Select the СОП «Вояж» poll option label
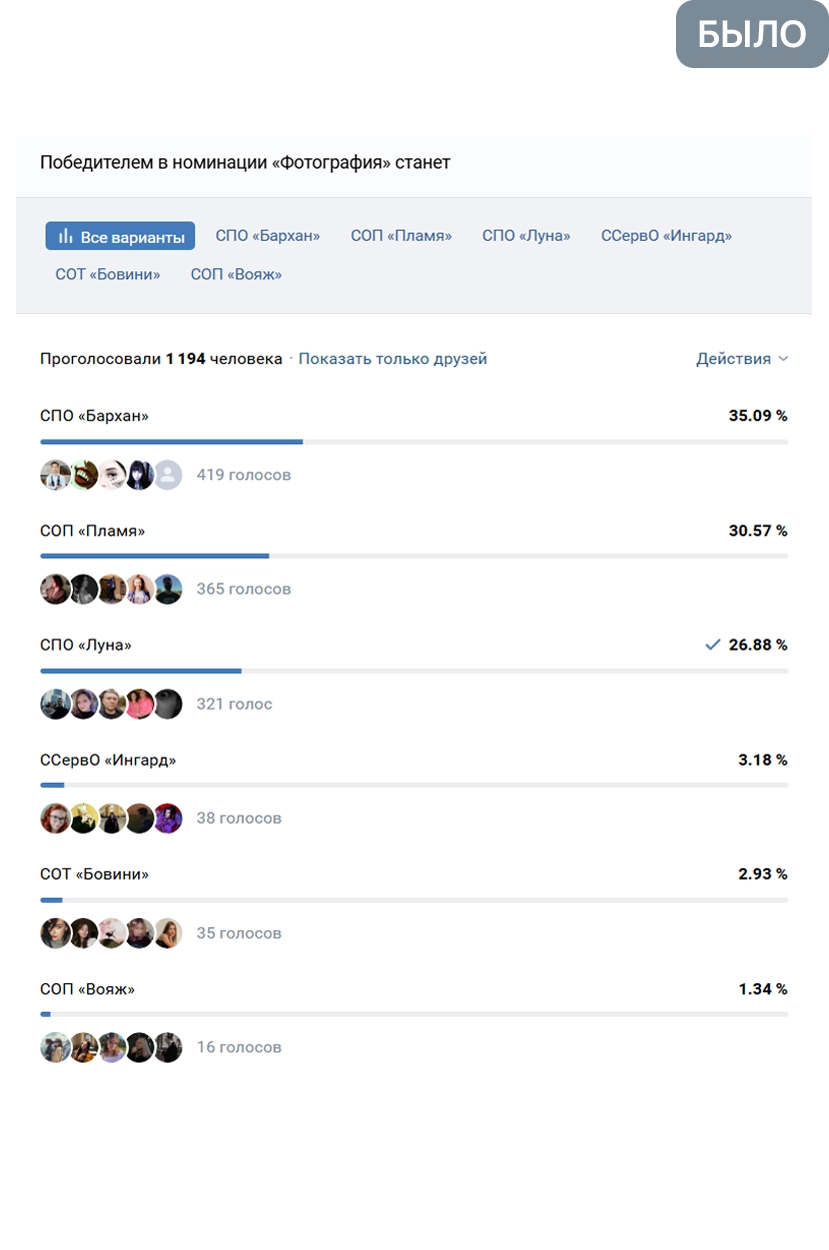829x1250 pixels. [88, 990]
